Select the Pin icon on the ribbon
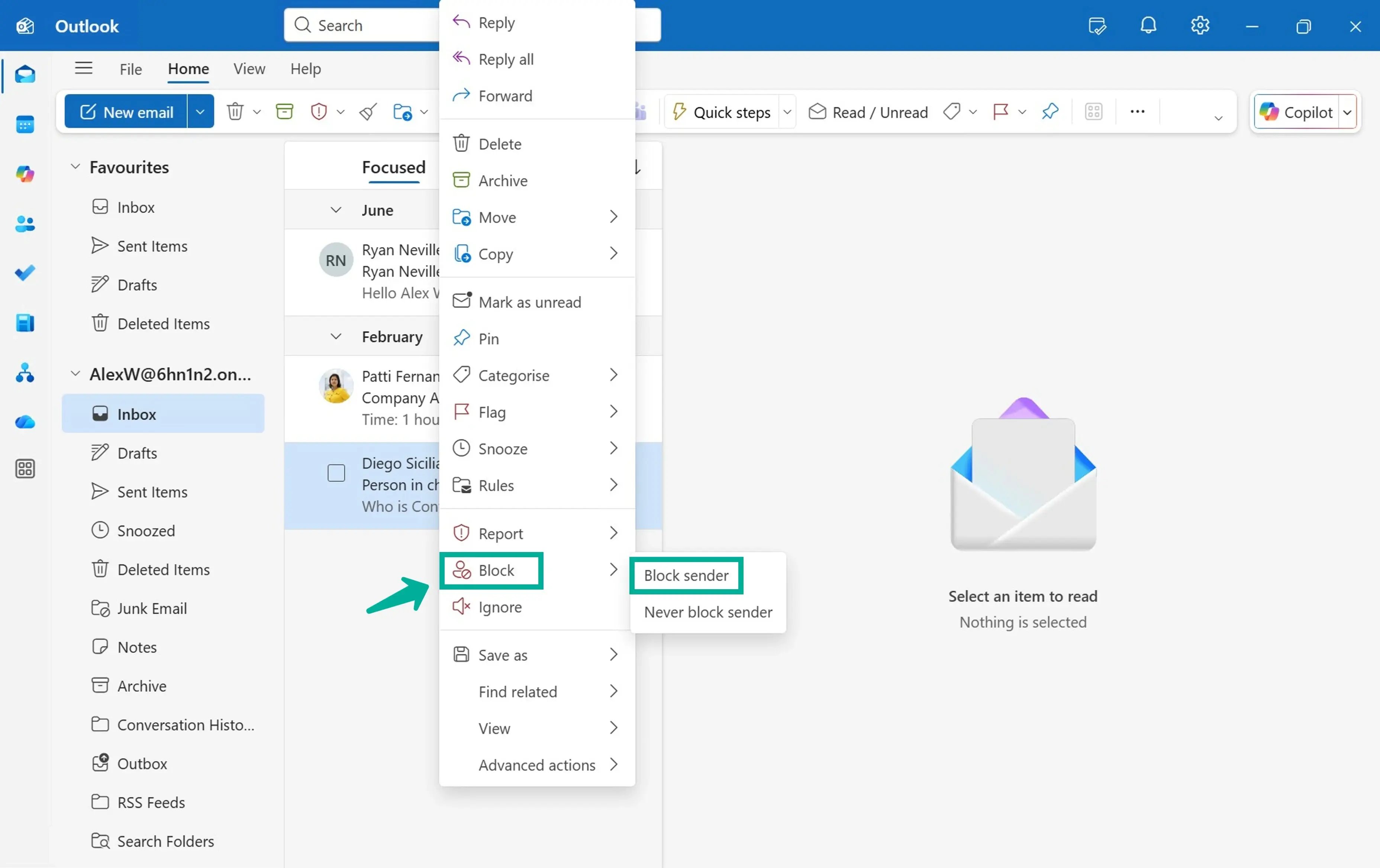Viewport: 1380px width, 868px height. [1049, 111]
